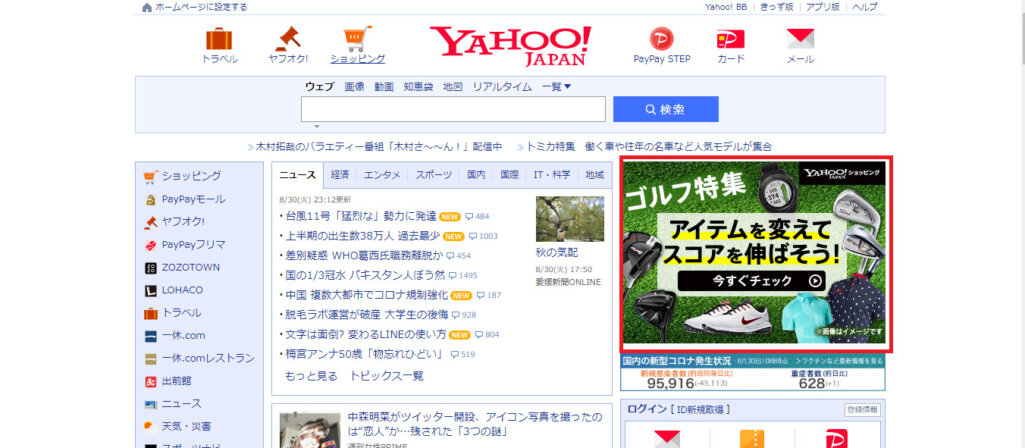Image resolution: width=1025 pixels, height=448 pixels.
Task: Click the Yahoo Auctions gavel icon
Action: 288,40
